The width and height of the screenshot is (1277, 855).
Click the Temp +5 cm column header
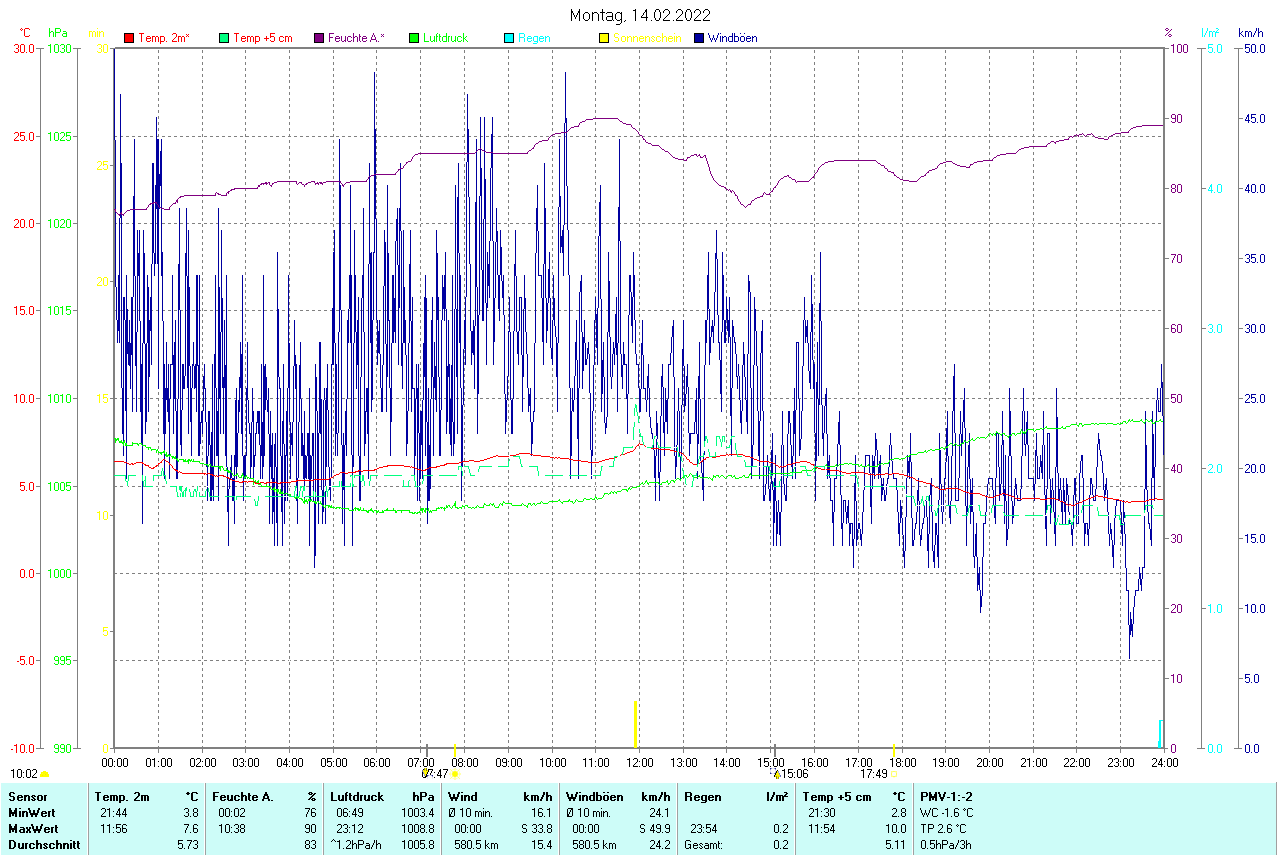coord(837,797)
